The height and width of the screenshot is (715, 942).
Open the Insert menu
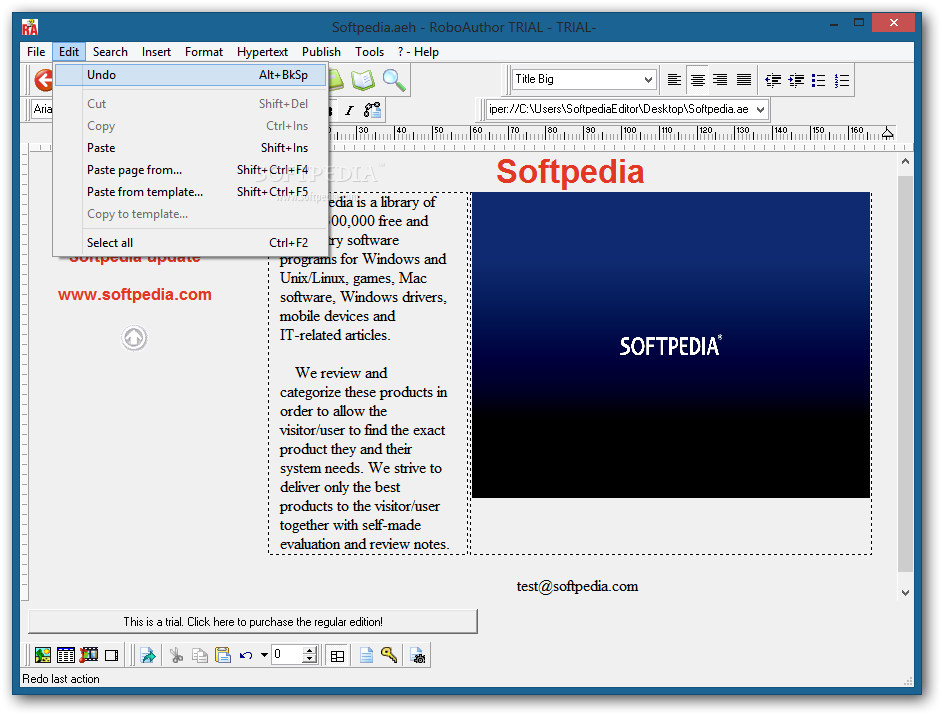pos(156,52)
